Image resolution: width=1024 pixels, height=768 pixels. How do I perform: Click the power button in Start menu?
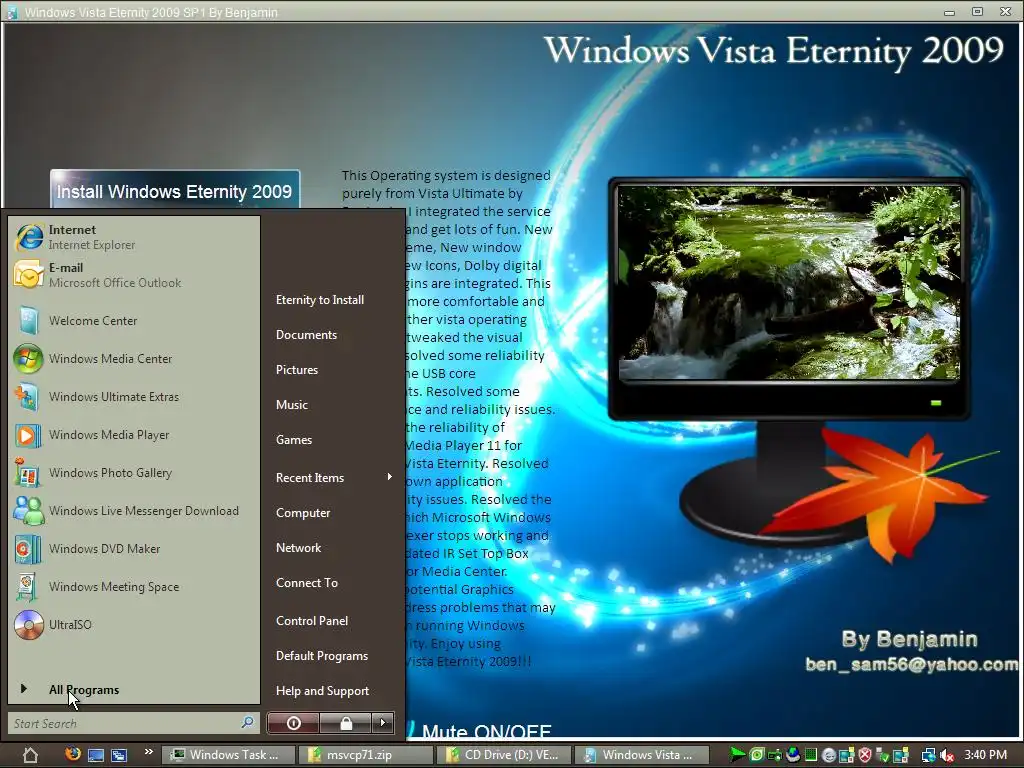[293, 723]
